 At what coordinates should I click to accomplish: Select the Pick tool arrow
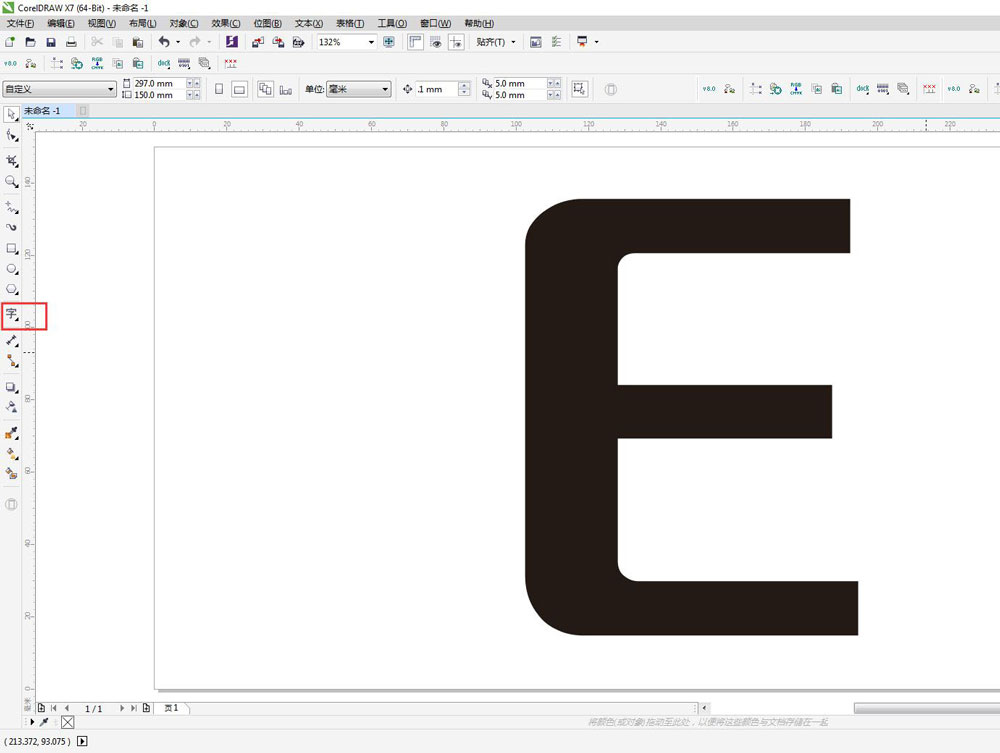(x=12, y=114)
